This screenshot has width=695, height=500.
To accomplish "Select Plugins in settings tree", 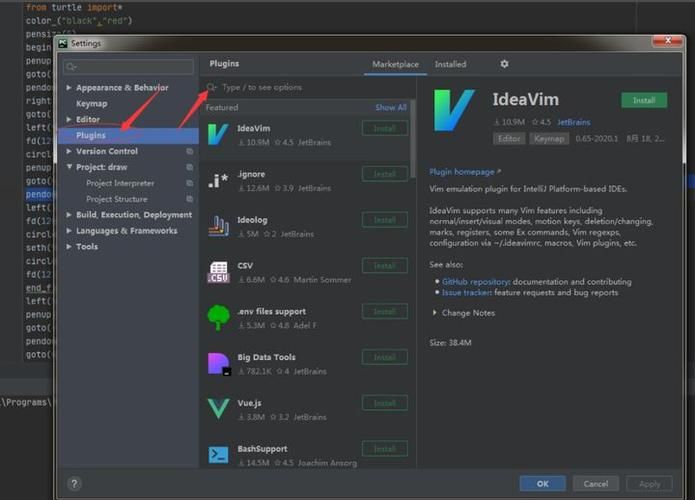I will tap(128, 135).
